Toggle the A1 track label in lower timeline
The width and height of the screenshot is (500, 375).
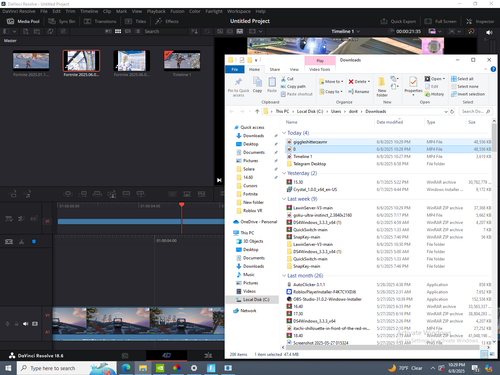pos(47,332)
